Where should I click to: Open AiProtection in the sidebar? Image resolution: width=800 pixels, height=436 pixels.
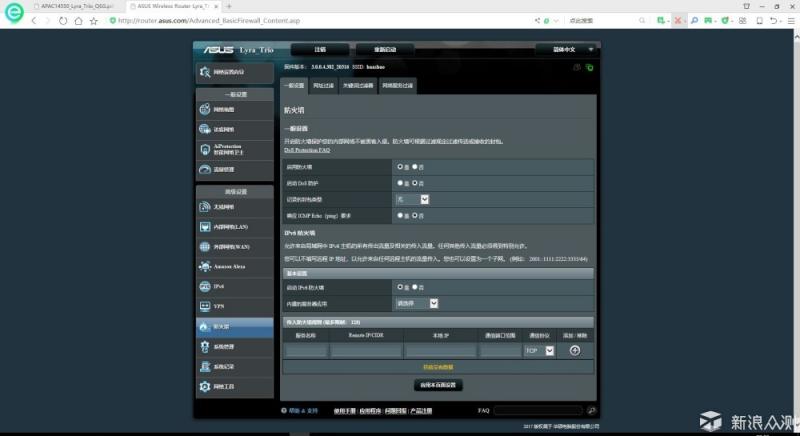235,149
